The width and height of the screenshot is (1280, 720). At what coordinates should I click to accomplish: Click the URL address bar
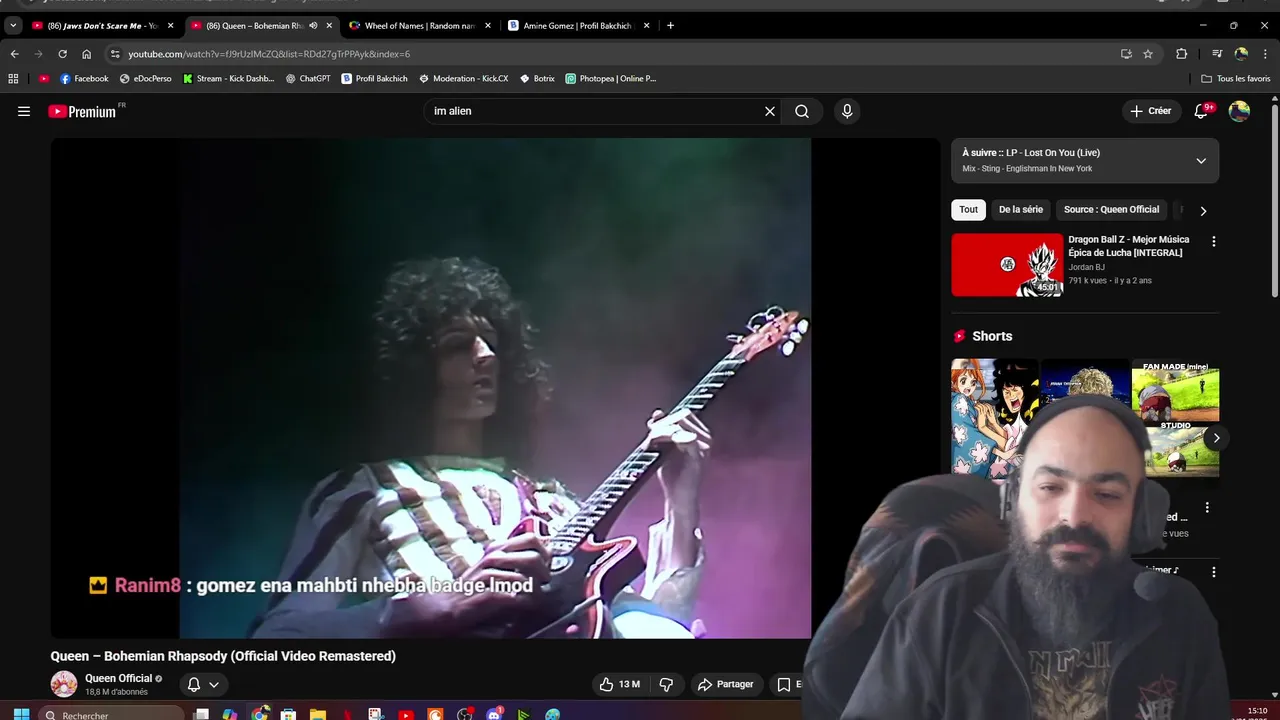tap(610, 54)
